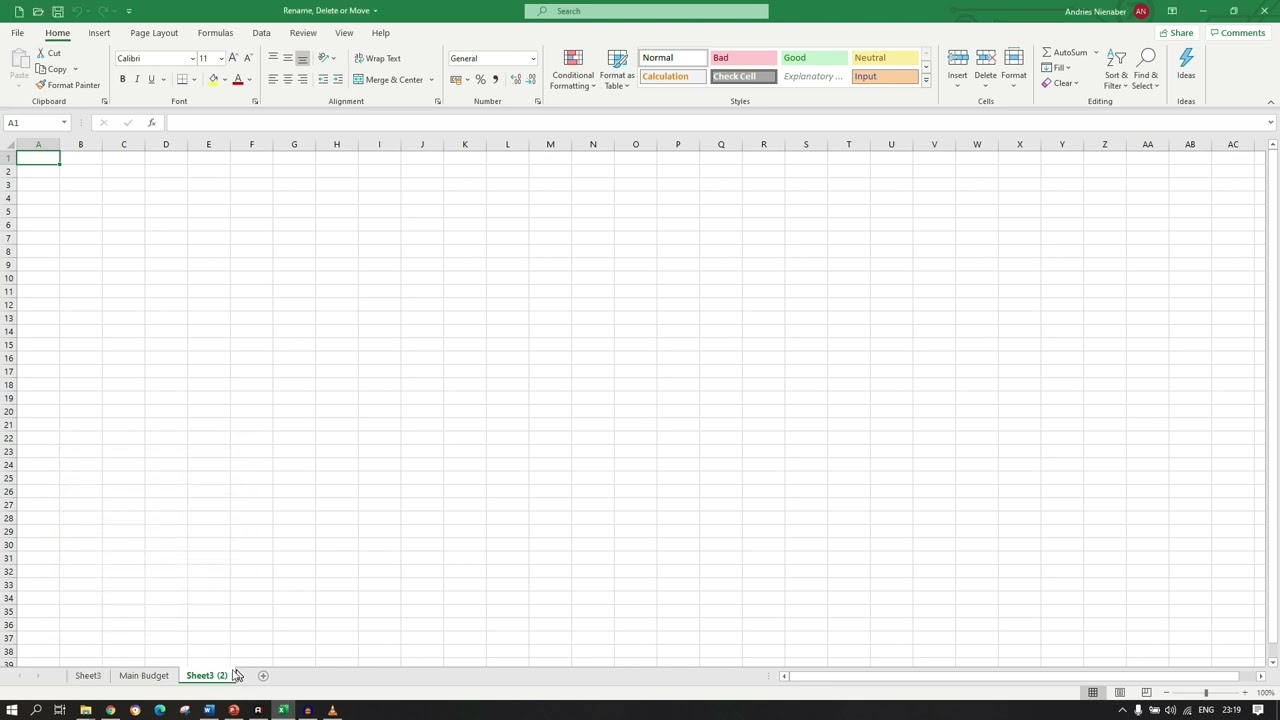Toggle Wrap Text on selected cell
Image resolution: width=1280 pixels, height=720 pixels.
click(x=377, y=58)
